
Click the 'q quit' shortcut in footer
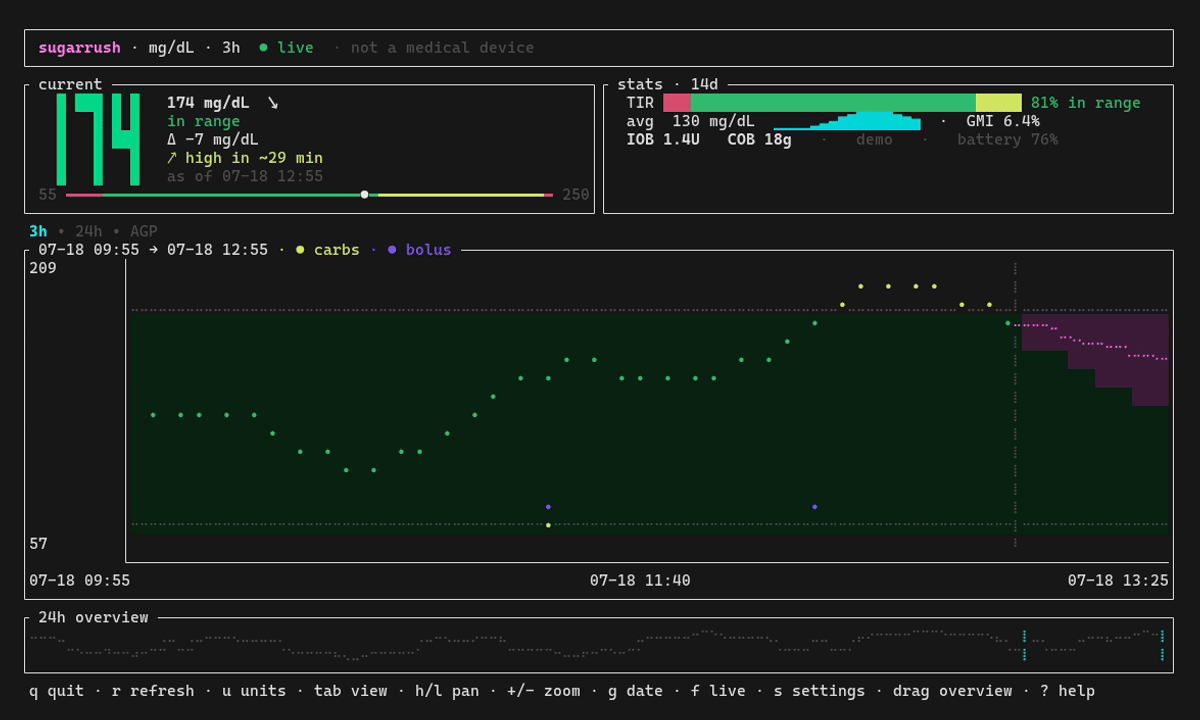(56, 691)
